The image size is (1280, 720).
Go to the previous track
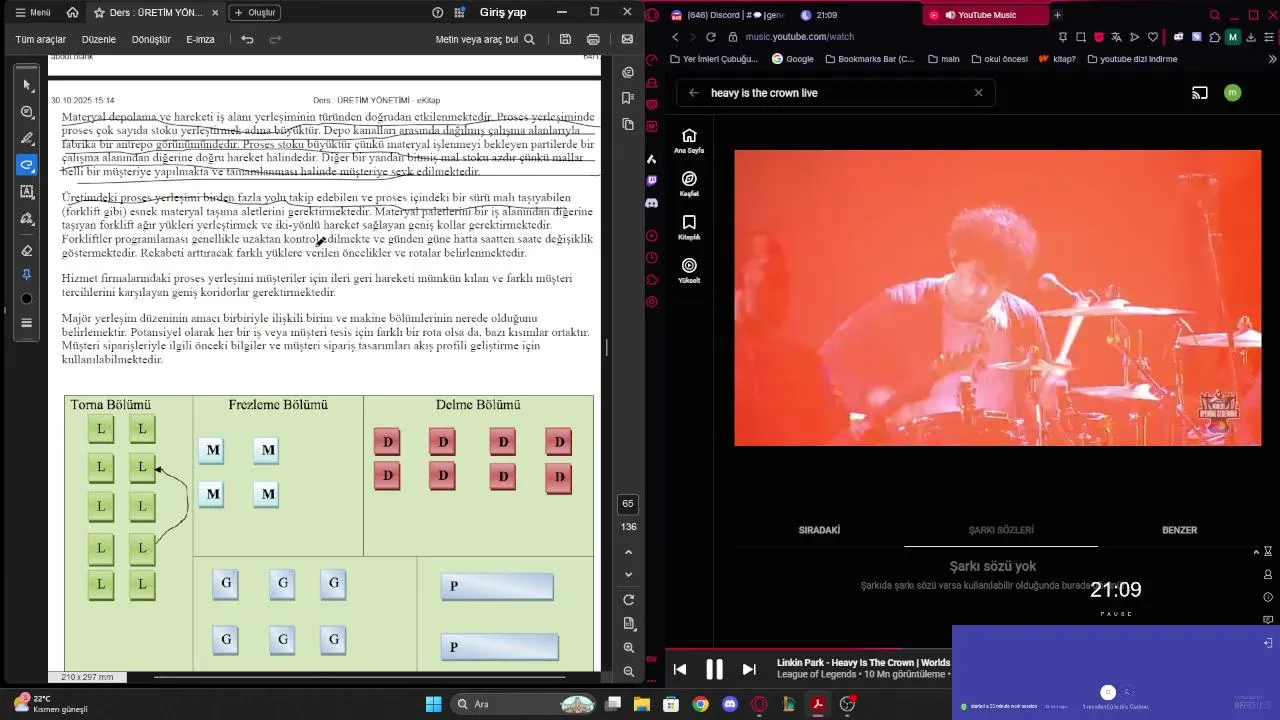point(680,669)
